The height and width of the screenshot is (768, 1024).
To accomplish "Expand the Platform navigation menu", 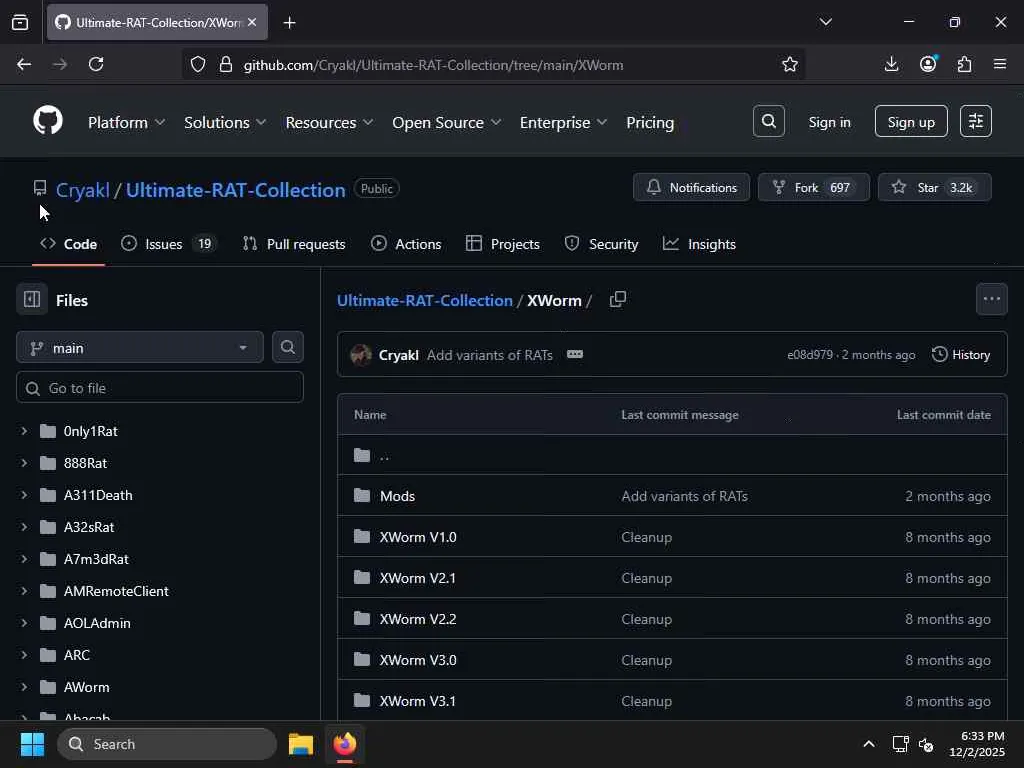I will [x=126, y=122].
